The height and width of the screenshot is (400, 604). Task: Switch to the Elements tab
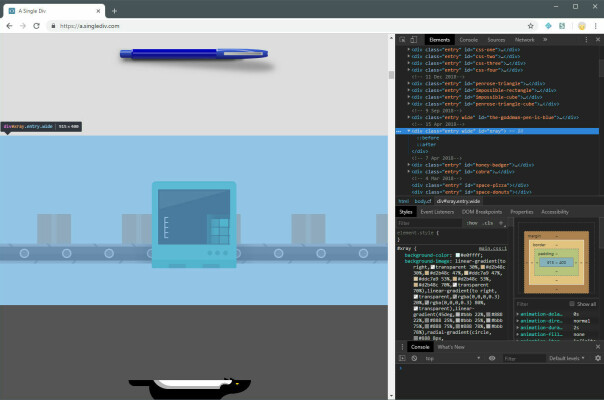(x=440, y=40)
